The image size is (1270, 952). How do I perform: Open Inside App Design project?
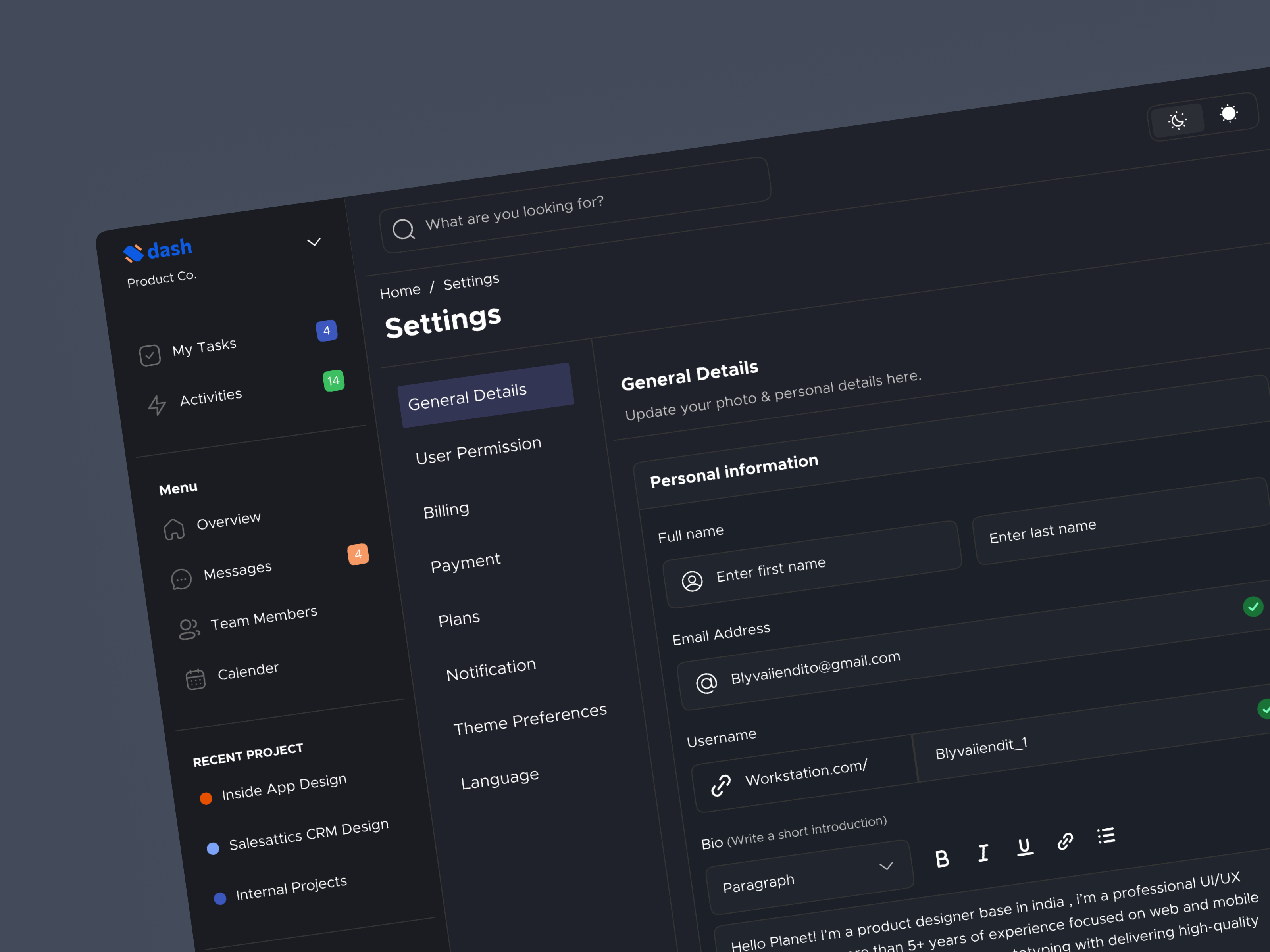(x=284, y=787)
